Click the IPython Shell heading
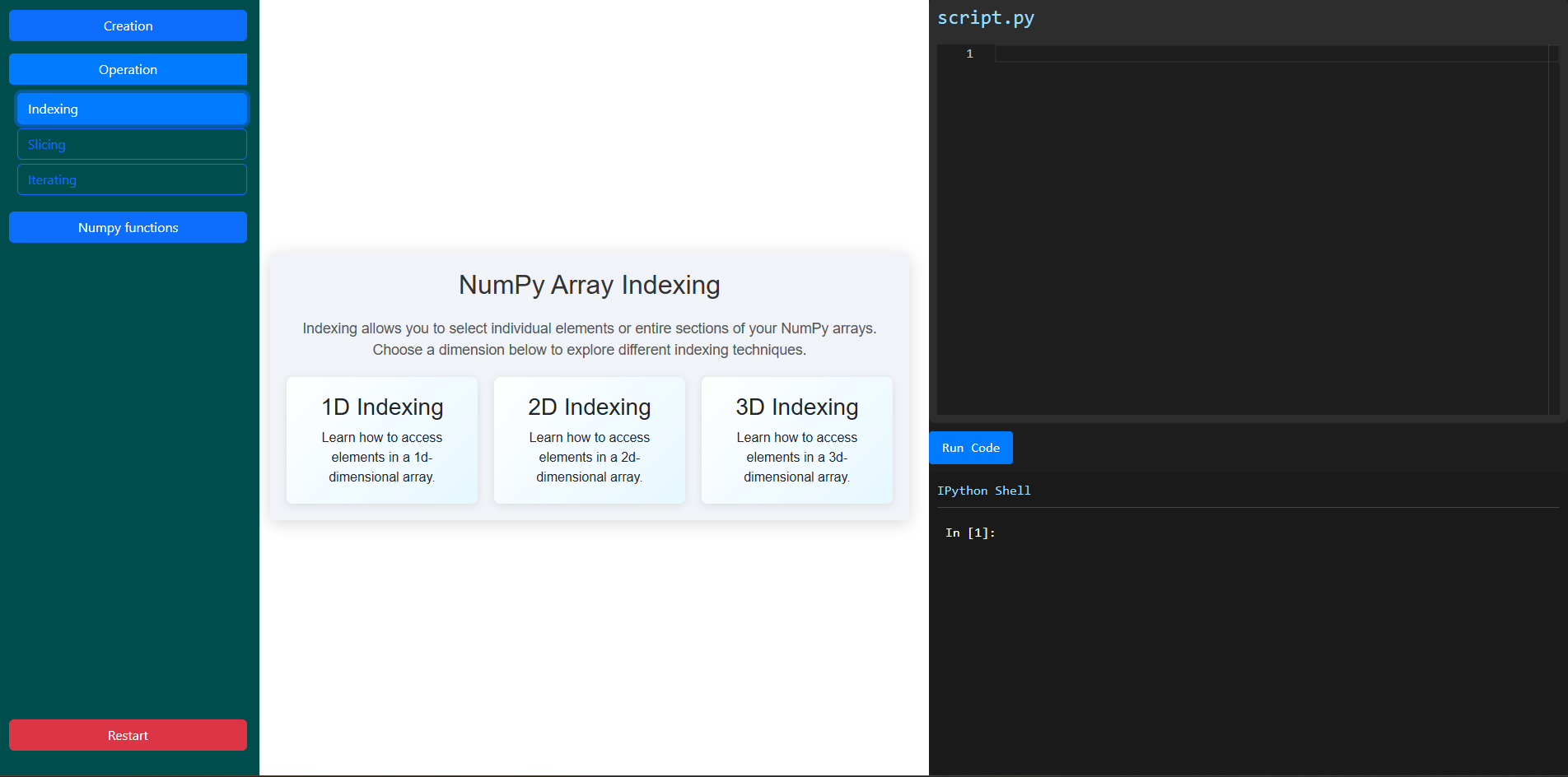Screen dimensions: 1568x777 [983, 491]
